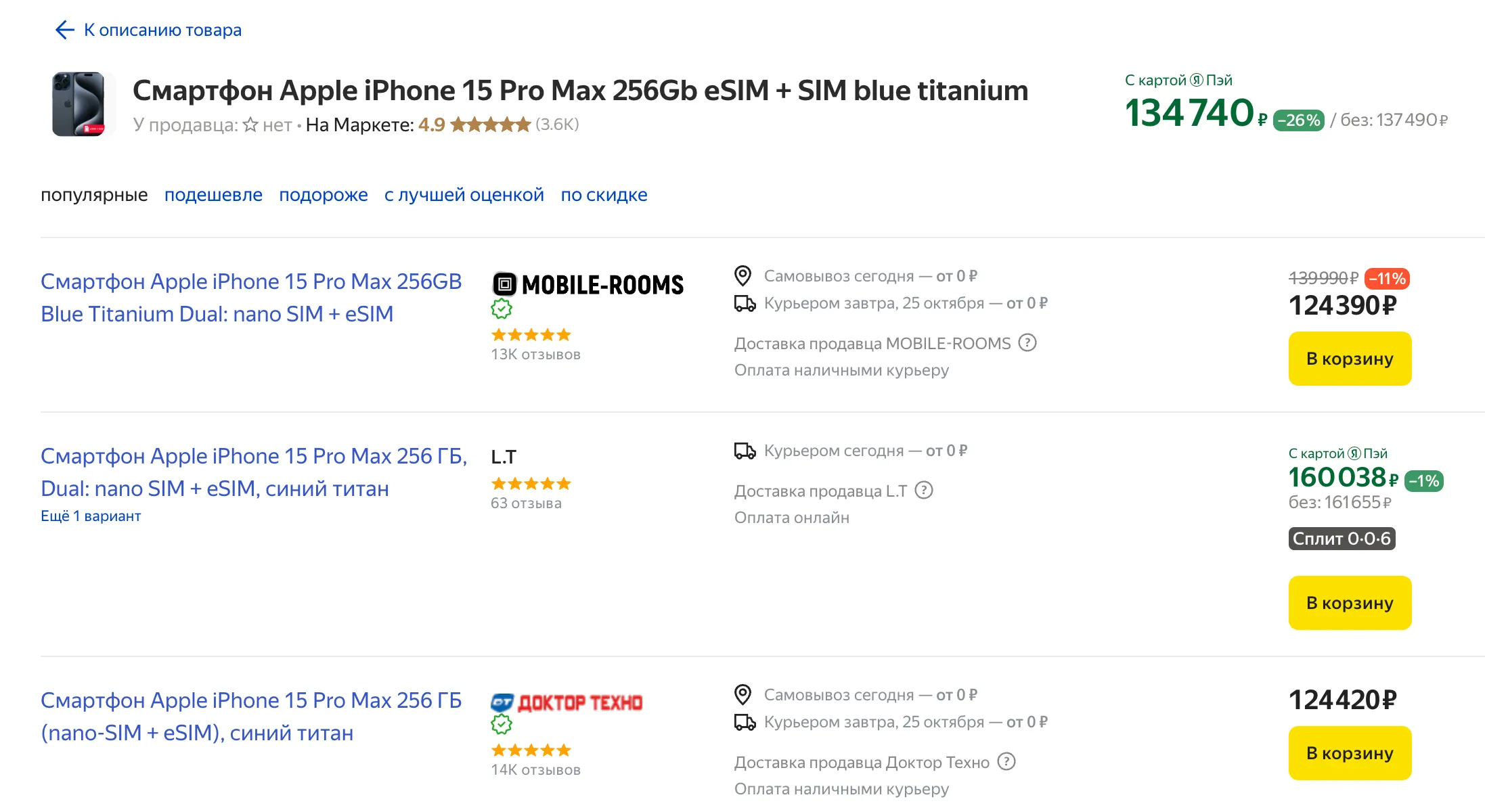Open the iPhone 15 Pro Max thumbnail image
This screenshot has width=1485, height=812.
tap(79, 104)
